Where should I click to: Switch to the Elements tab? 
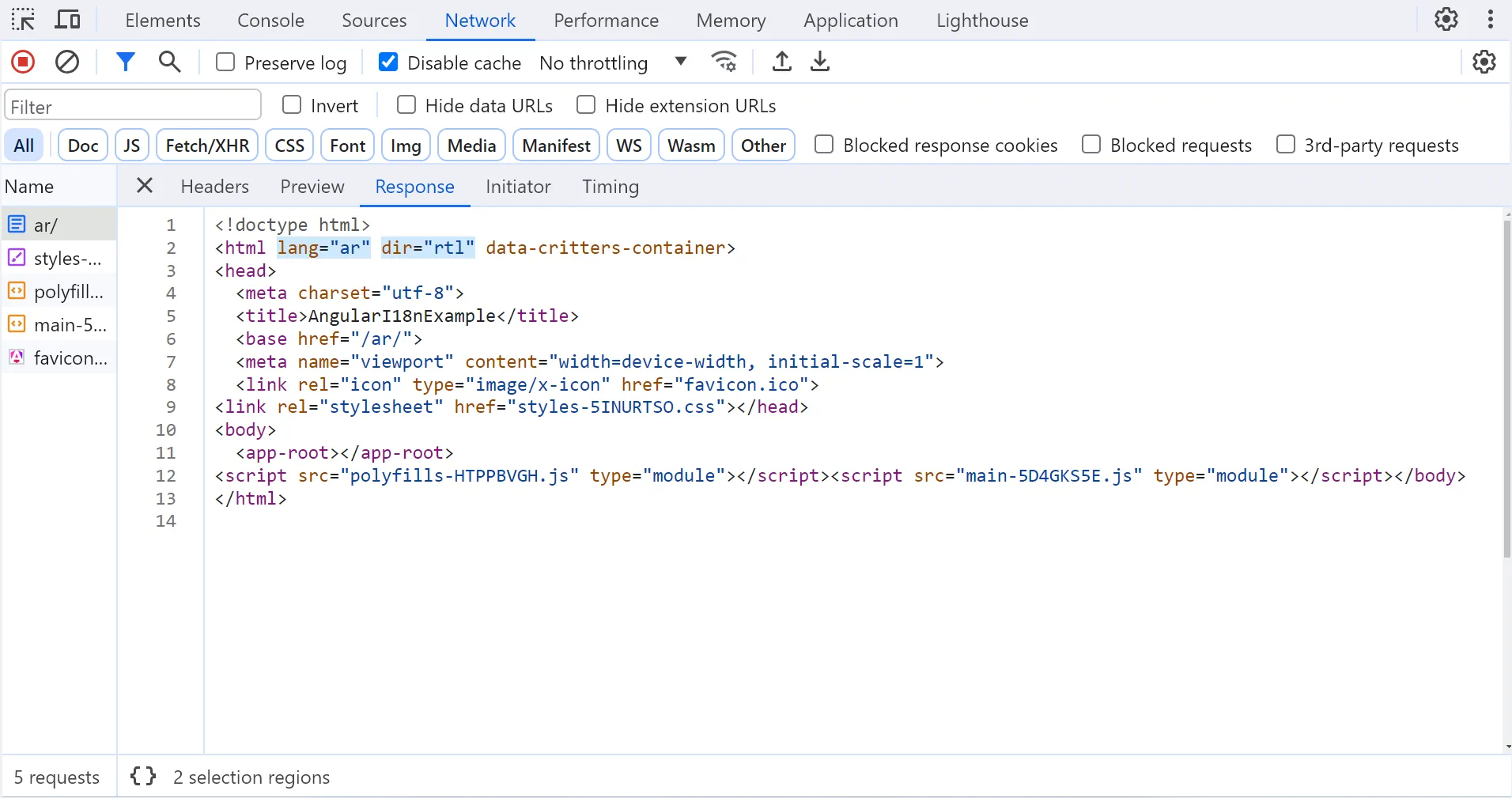point(163,21)
